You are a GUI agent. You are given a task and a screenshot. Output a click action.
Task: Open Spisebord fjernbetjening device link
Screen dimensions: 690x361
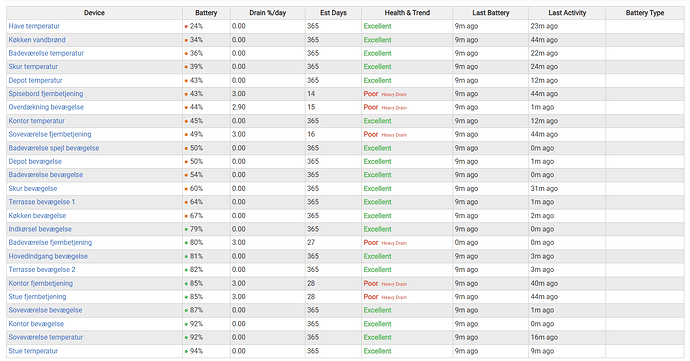coord(46,94)
